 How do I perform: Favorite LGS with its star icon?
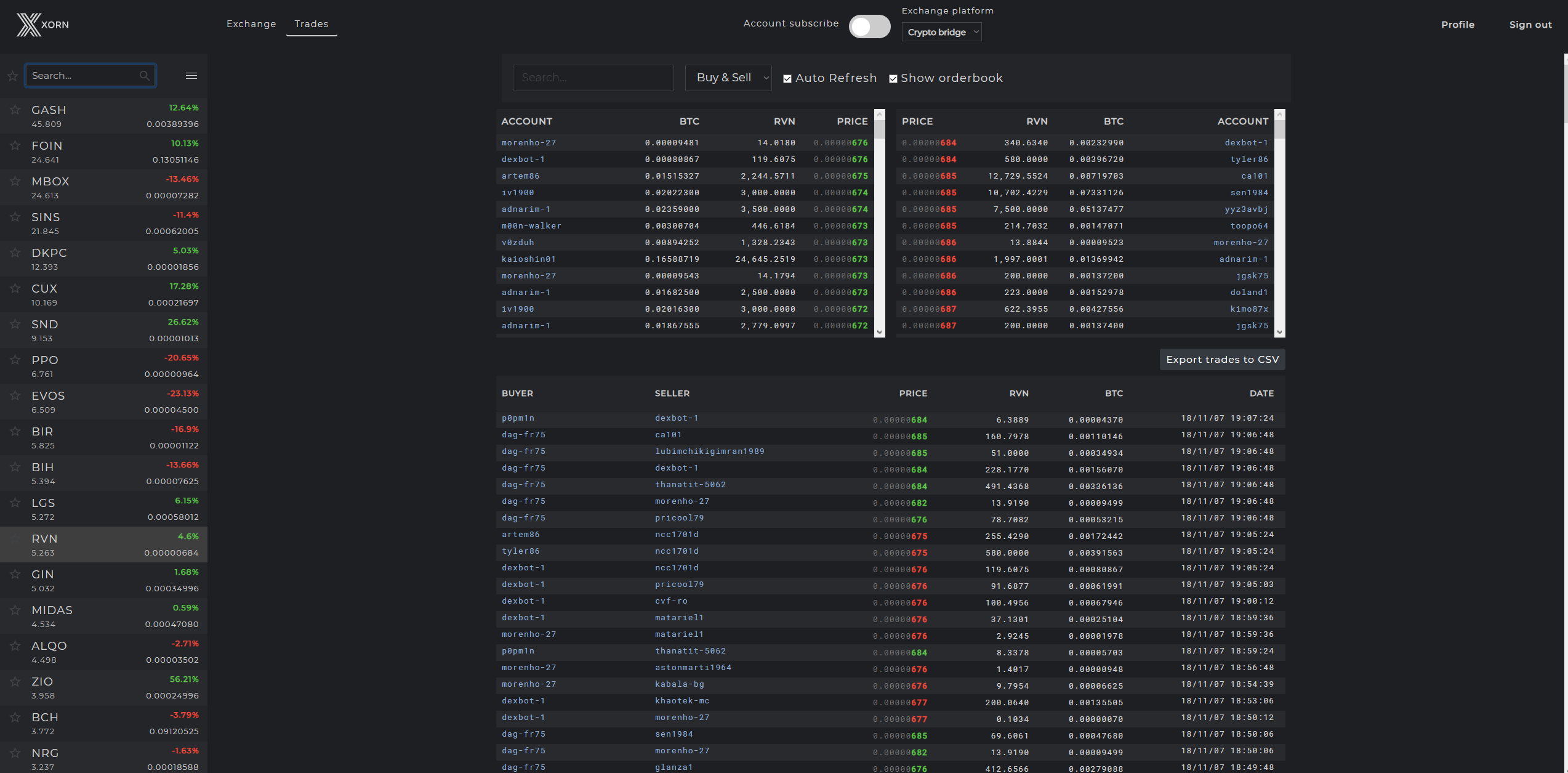pyautogui.click(x=15, y=503)
